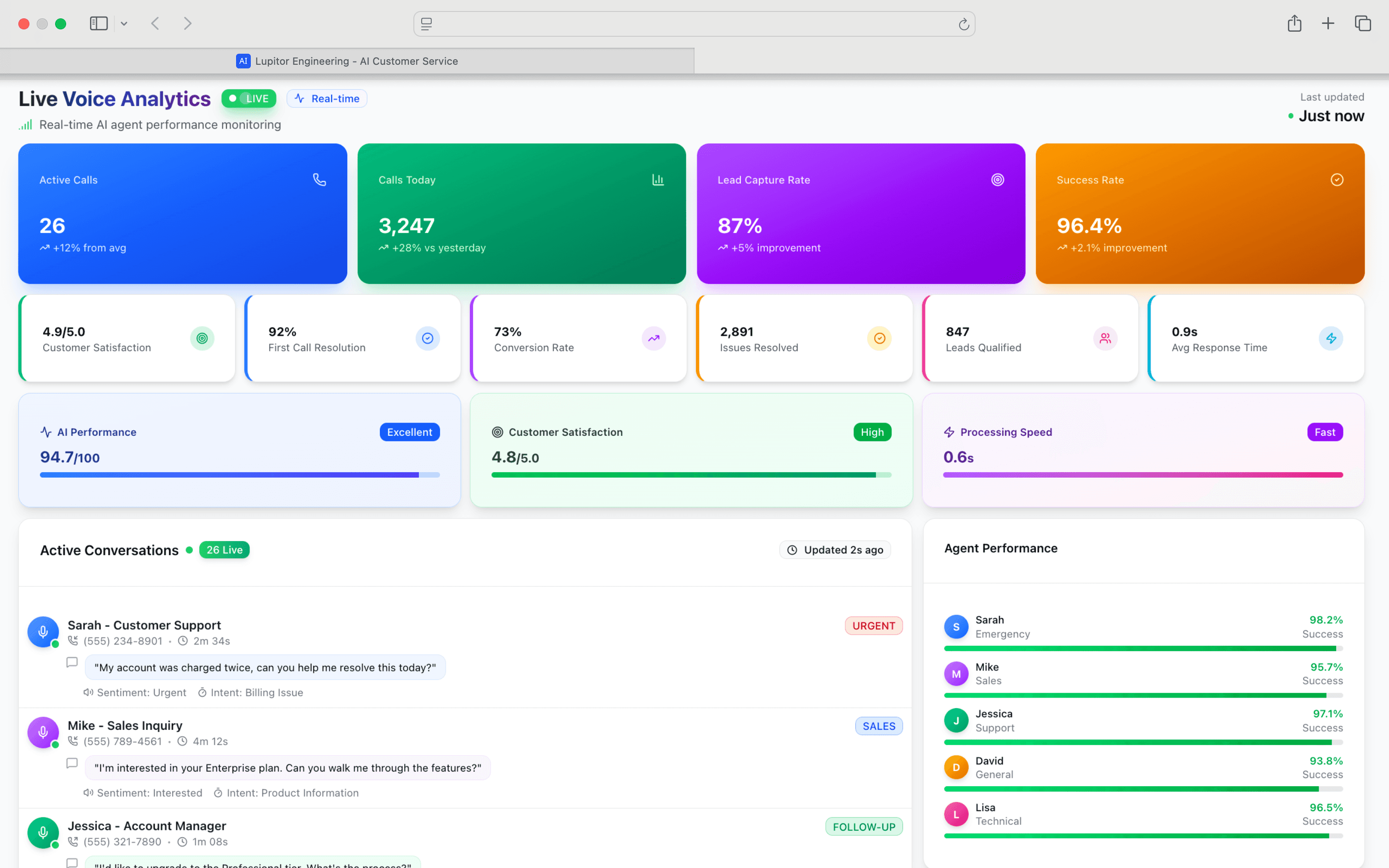Toggle the LIVE indicator badge
The height and width of the screenshot is (868, 1389).
(x=248, y=98)
